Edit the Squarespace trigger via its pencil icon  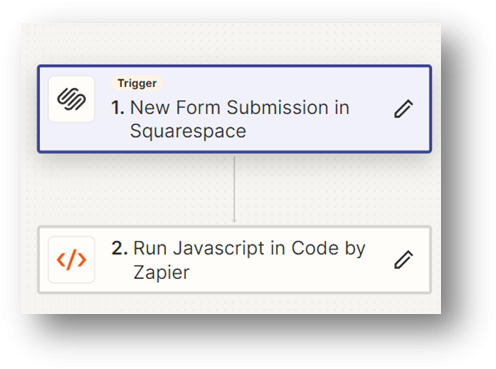(x=404, y=109)
